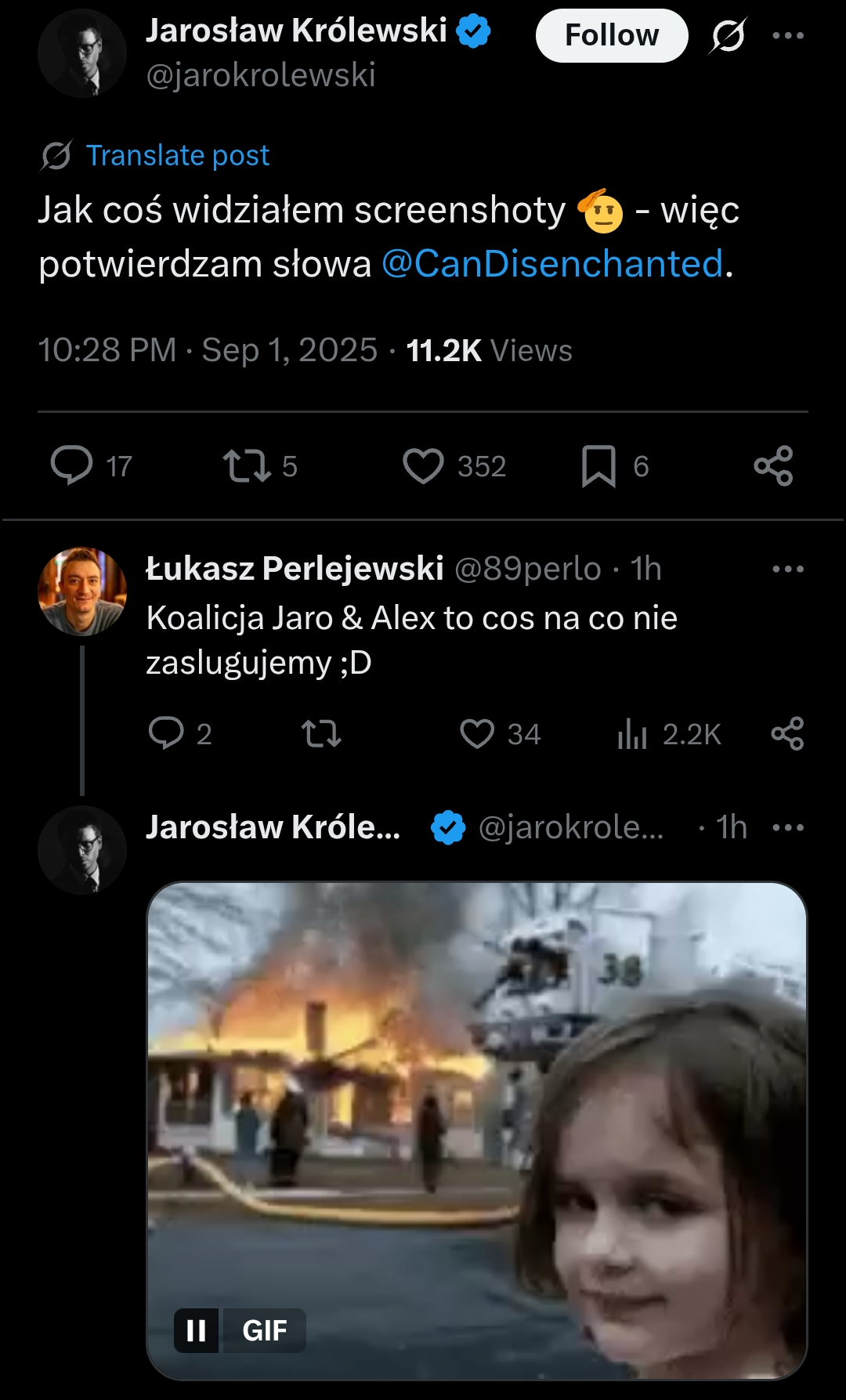Open the @CanDisenchanted mention
The height and width of the screenshot is (1400, 846).
click(x=552, y=264)
